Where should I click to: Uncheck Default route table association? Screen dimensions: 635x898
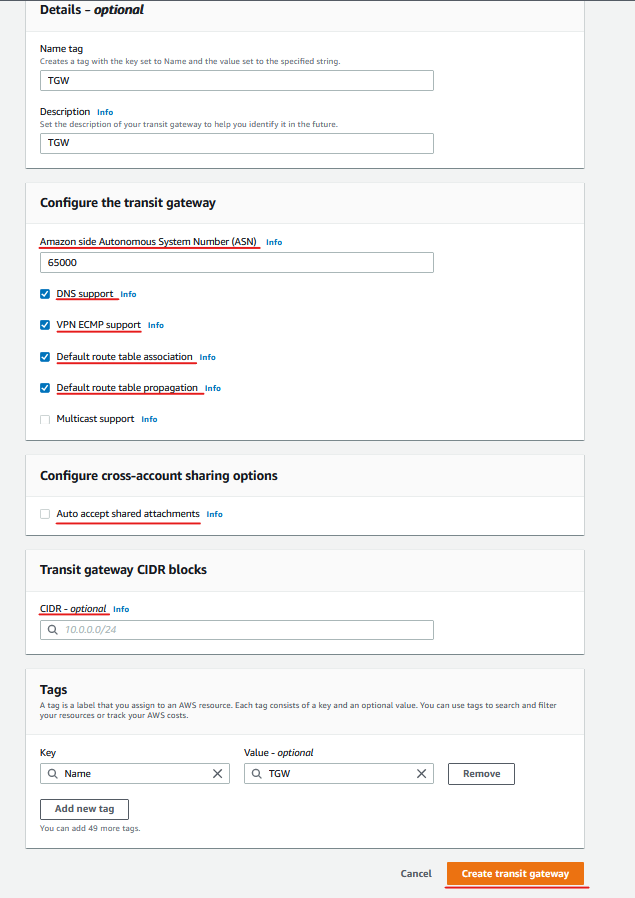click(45, 357)
